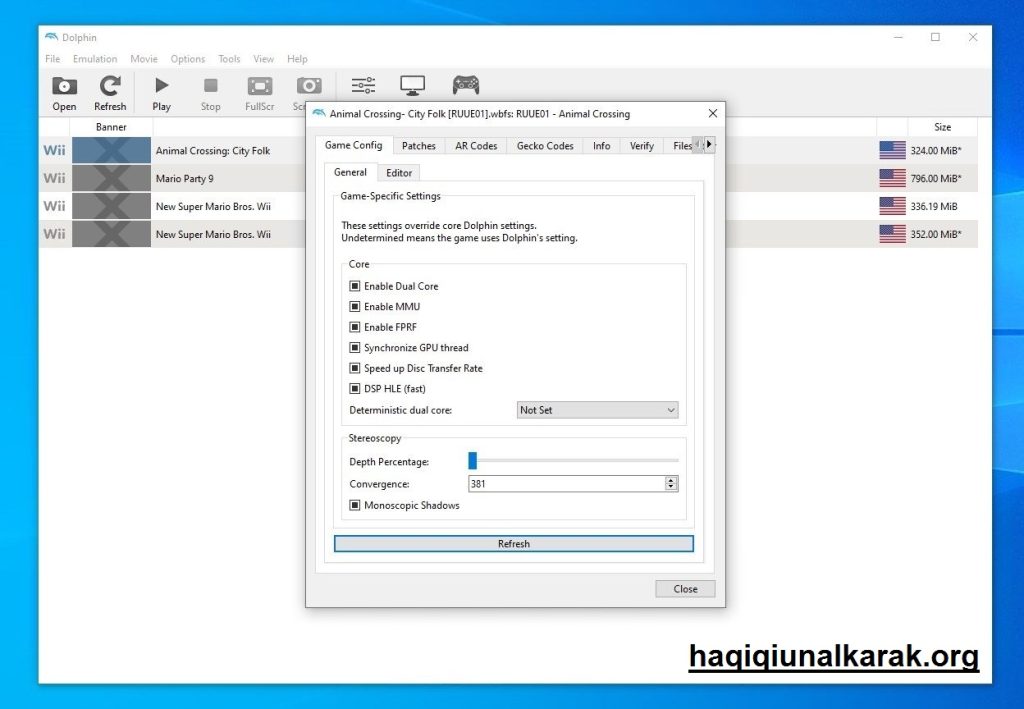Click the Refresh toolbar icon in Dolphin

coord(110,93)
